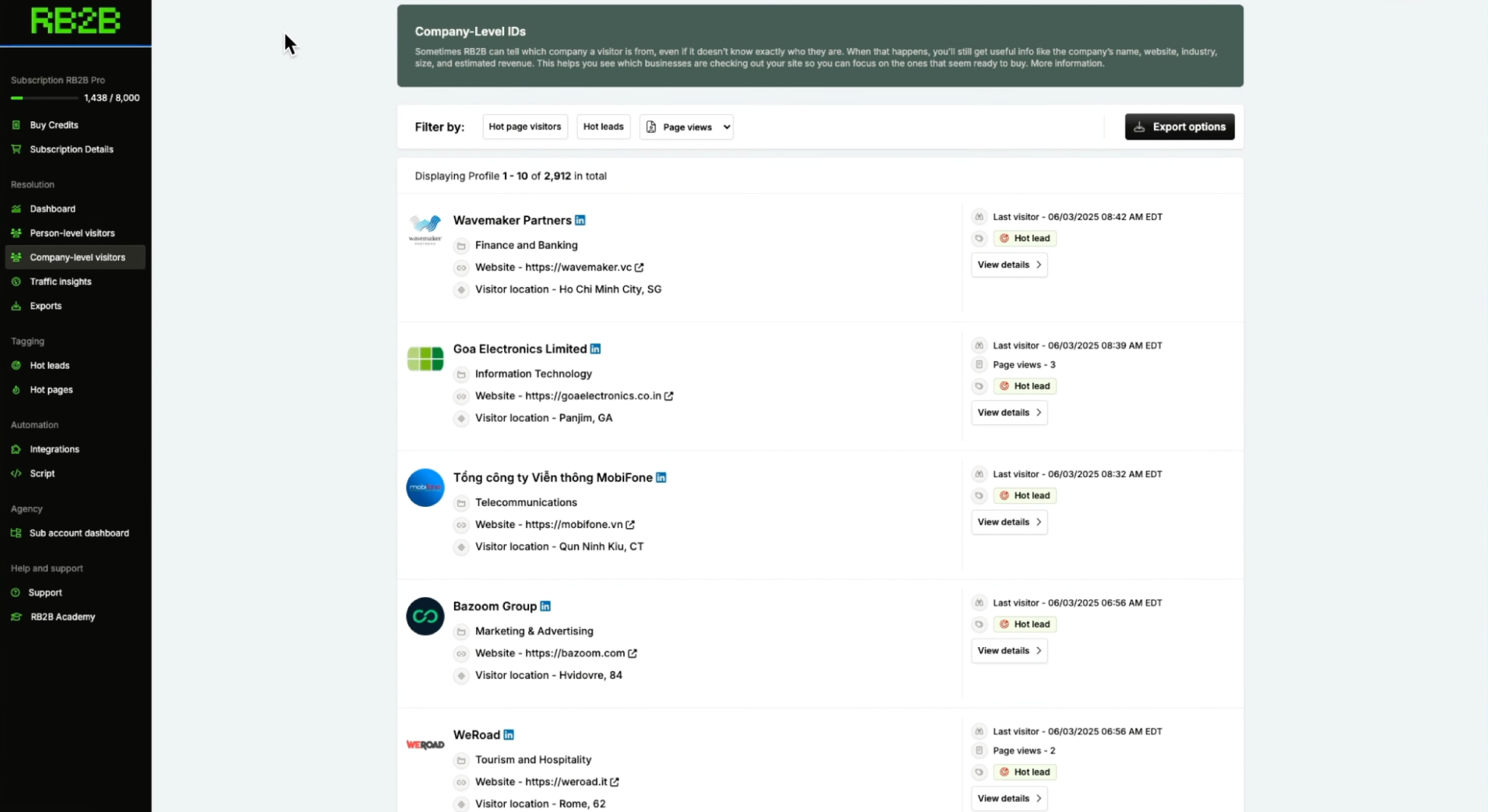Click 'Visitor location - Ho Chi Minh City, SG'

click(x=568, y=289)
